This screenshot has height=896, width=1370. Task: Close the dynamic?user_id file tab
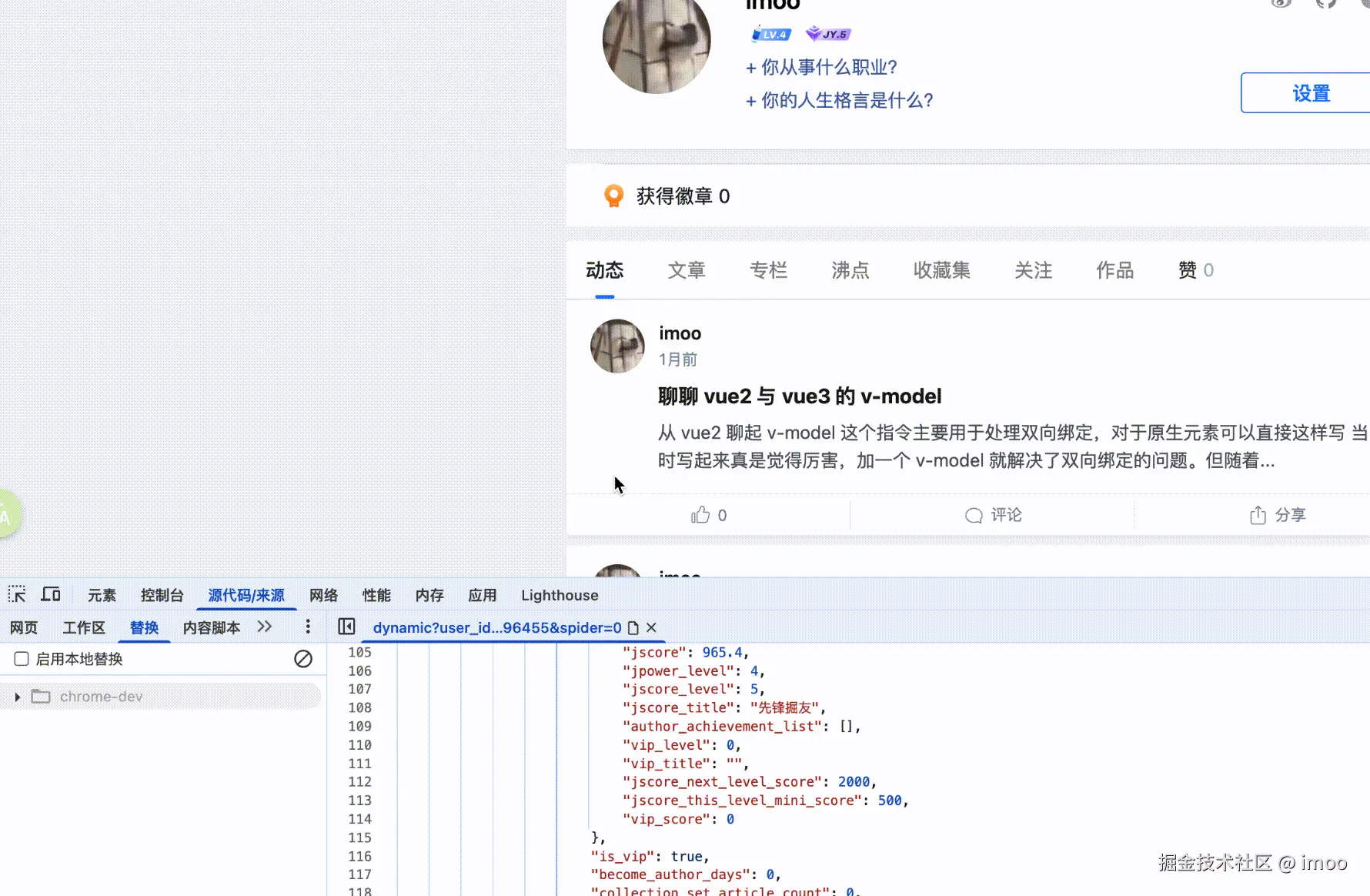[x=651, y=627]
